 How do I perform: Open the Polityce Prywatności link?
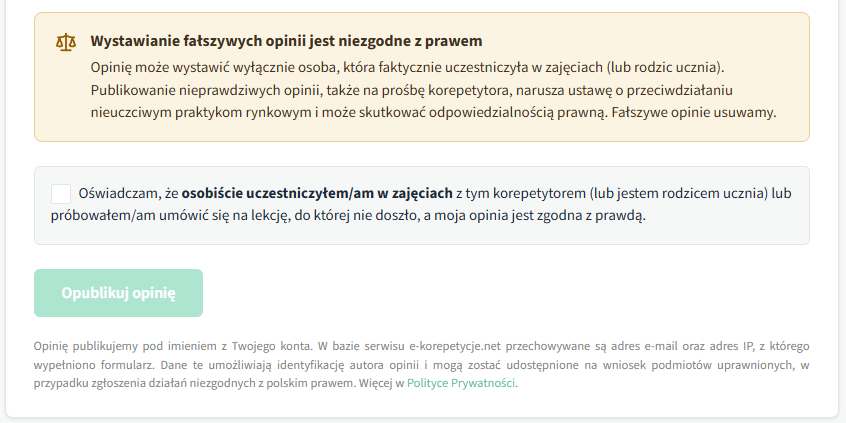(x=461, y=384)
